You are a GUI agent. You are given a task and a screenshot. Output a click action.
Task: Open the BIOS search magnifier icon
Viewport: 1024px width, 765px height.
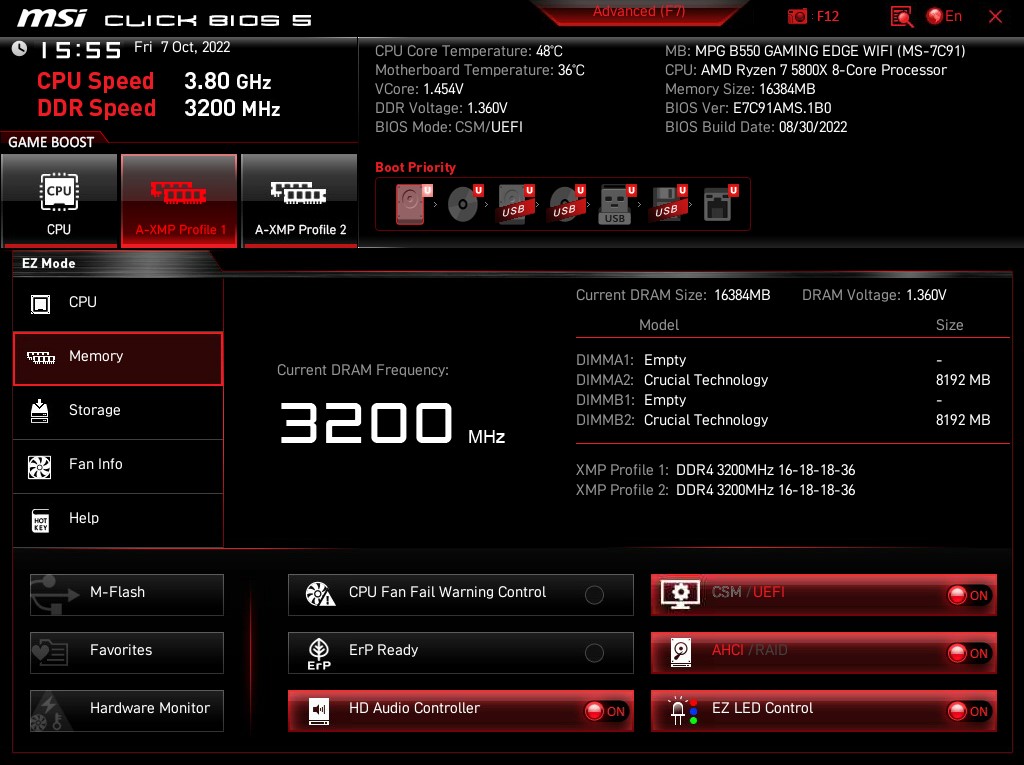pos(901,17)
